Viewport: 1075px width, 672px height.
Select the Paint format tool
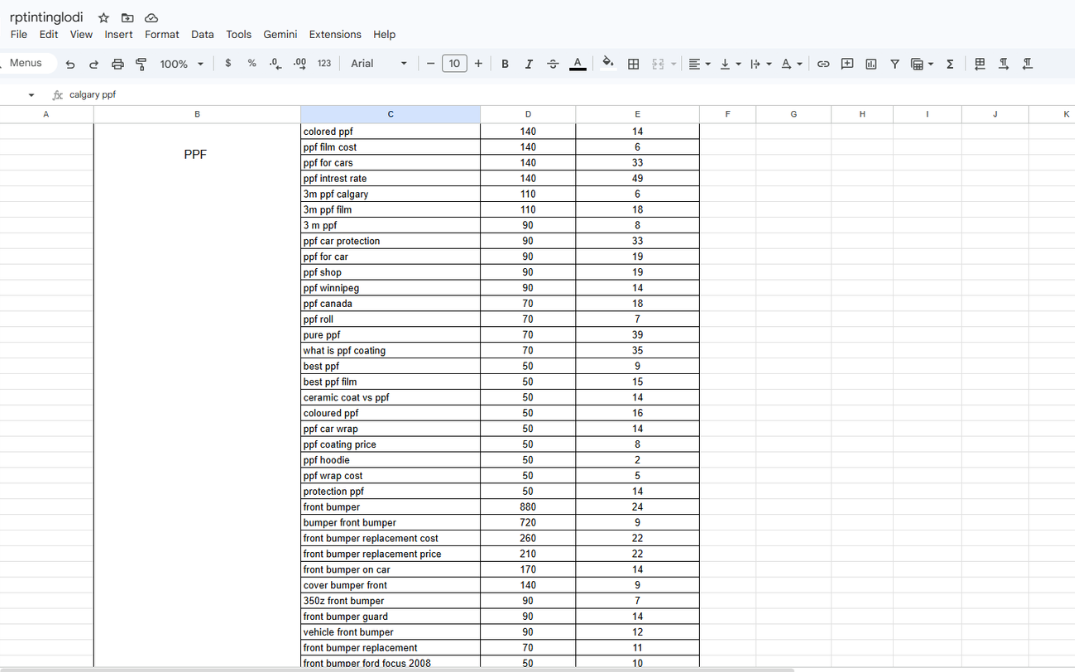click(141, 64)
